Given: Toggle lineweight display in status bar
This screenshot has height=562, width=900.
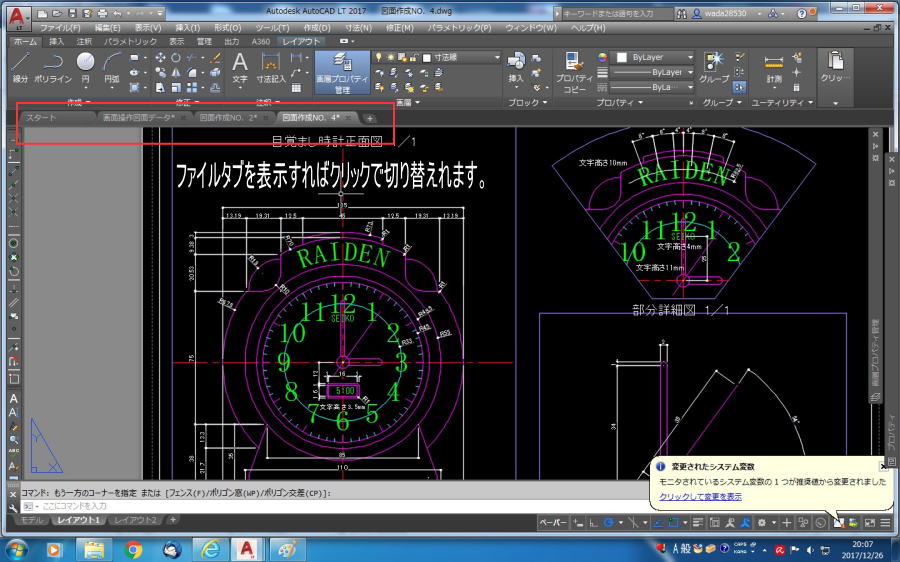Looking at the screenshot, I should pyautogui.click(x=698, y=522).
